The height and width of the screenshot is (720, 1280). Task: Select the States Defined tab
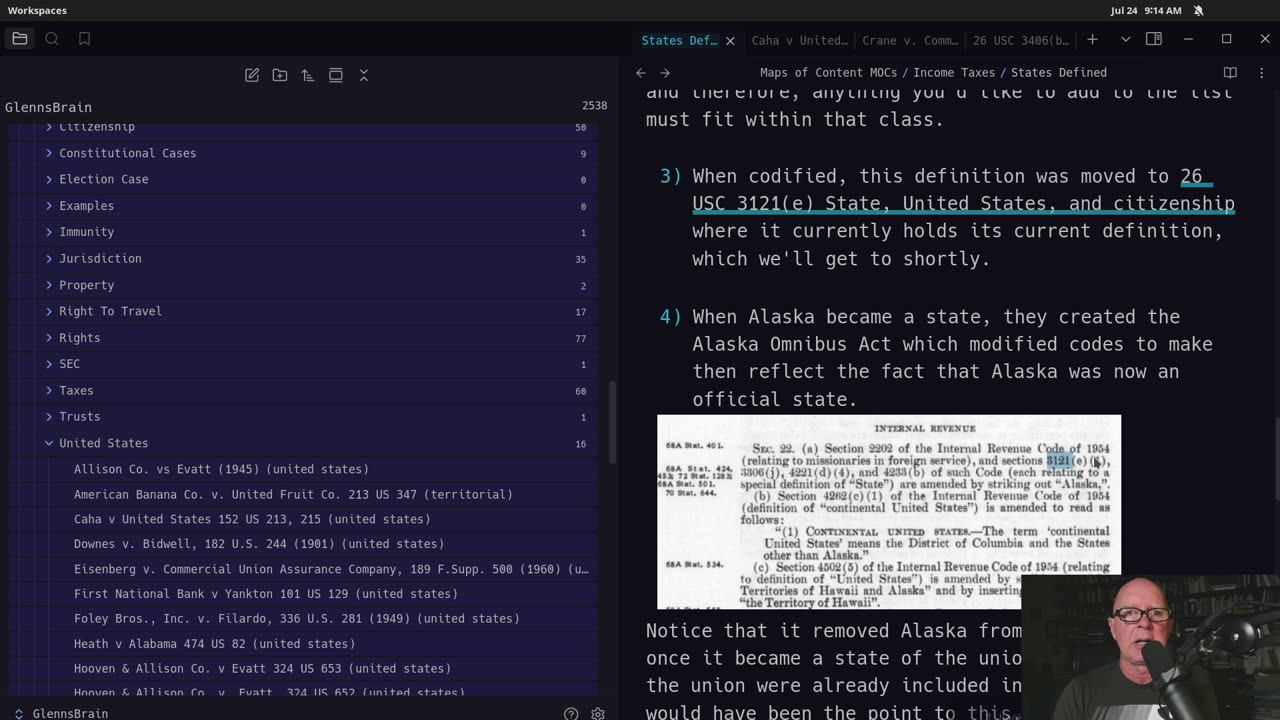point(679,40)
